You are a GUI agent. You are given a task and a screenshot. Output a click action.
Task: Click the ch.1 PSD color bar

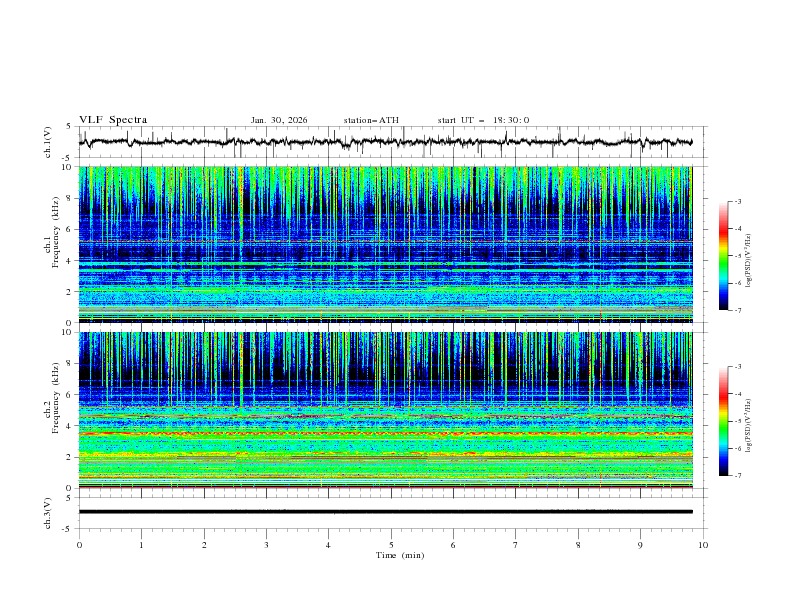[724, 256]
